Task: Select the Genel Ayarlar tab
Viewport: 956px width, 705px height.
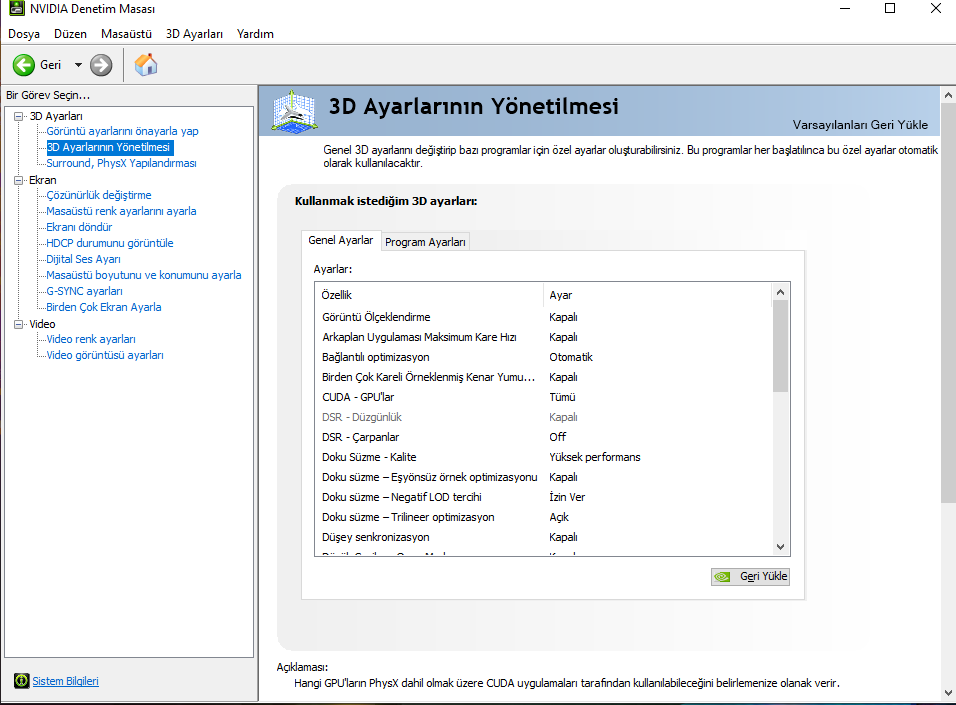Action: point(341,240)
